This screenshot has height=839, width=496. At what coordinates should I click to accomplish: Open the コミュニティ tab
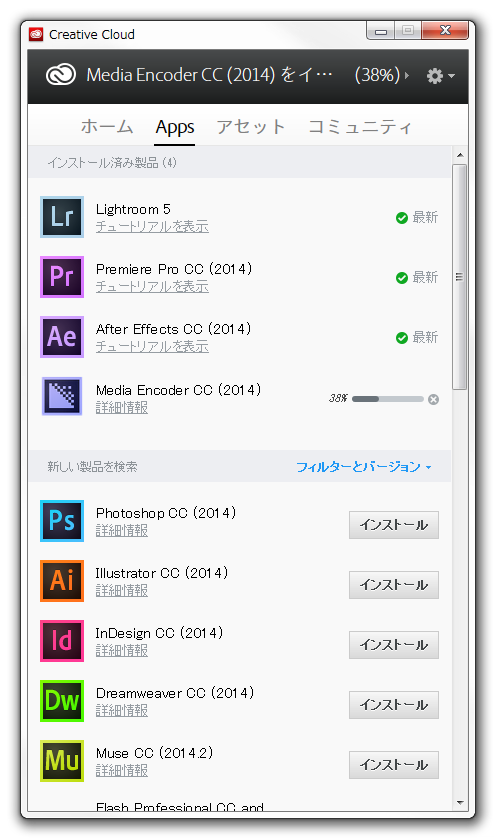[x=360, y=127]
